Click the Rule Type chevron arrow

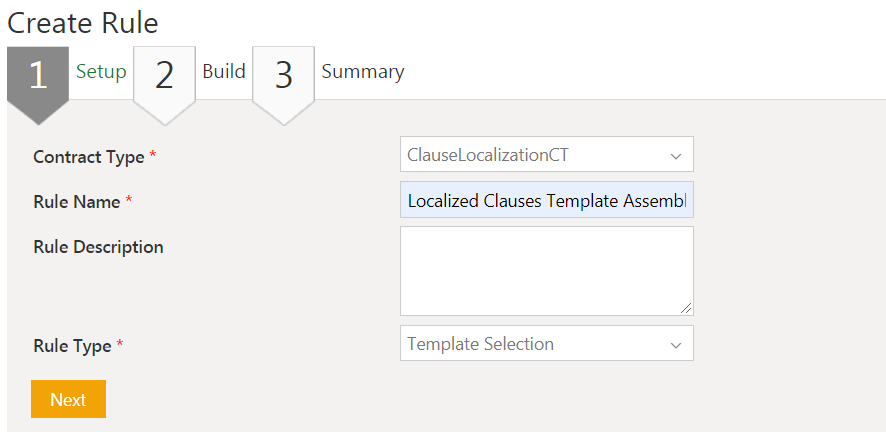[676, 345]
